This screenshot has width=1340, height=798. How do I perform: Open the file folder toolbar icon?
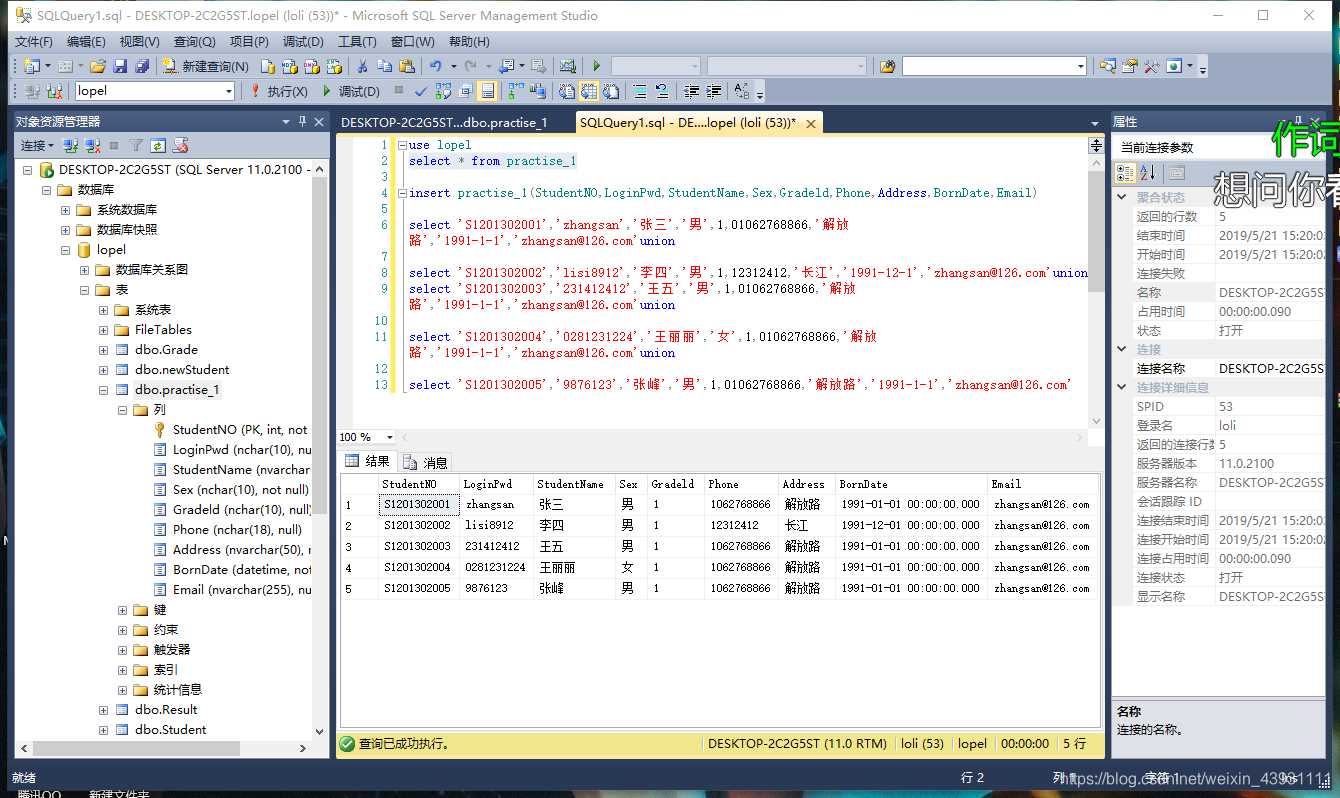pyautogui.click(x=98, y=66)
